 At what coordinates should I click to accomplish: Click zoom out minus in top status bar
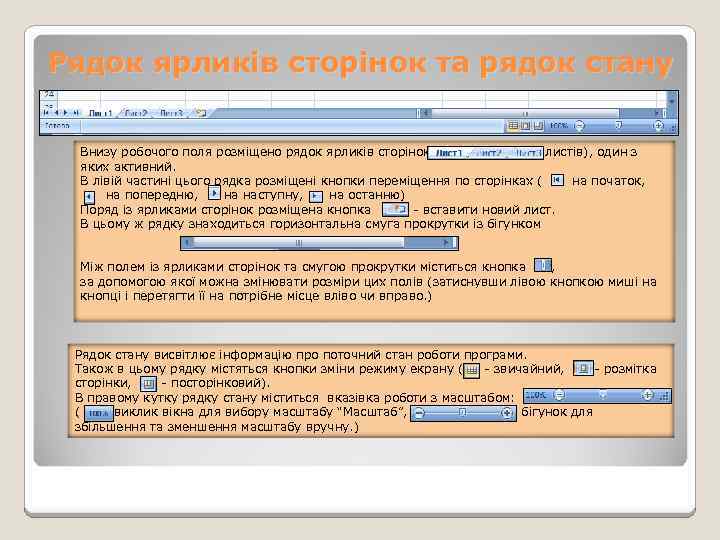[580, 125]
